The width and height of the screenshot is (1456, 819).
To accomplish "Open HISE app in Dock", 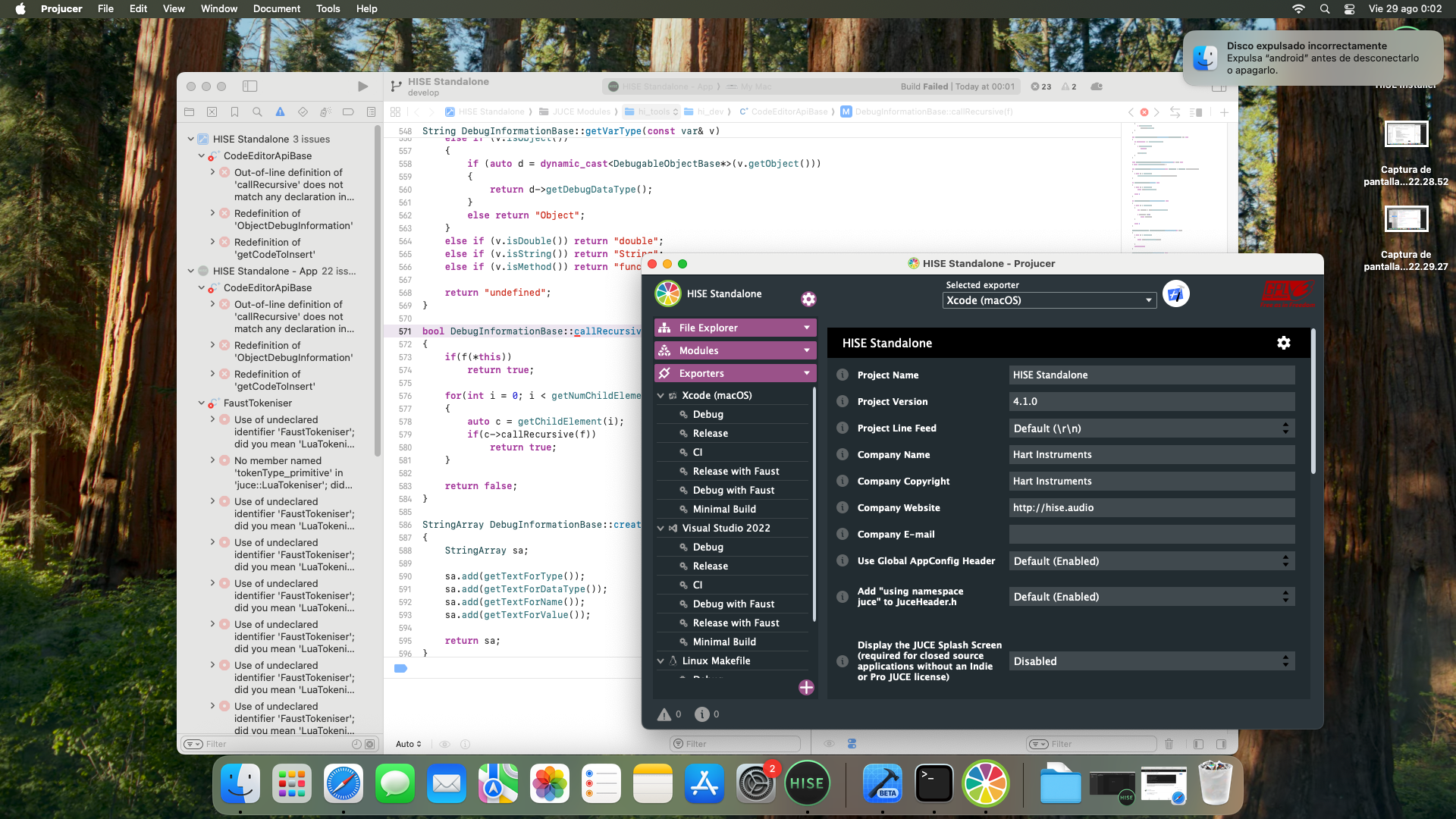I will click(806, 783).
